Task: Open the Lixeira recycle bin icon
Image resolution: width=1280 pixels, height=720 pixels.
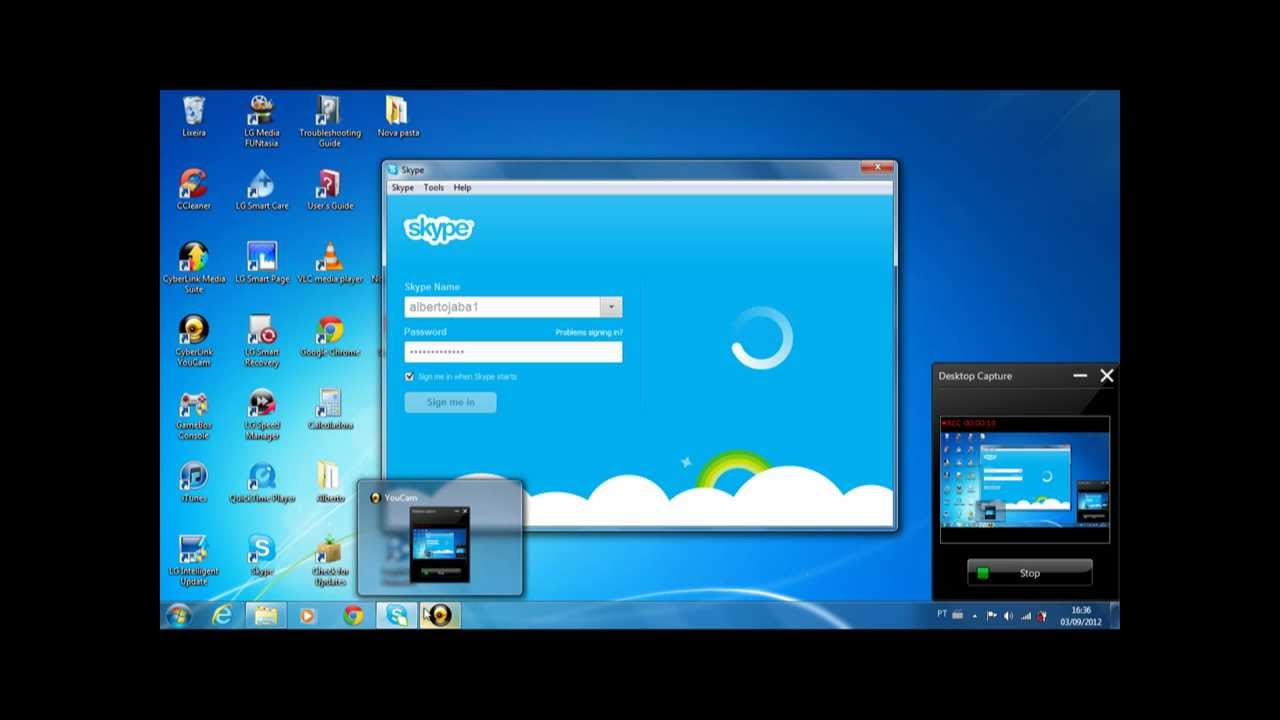Action: pyautogui.click(x=194, y=116)
